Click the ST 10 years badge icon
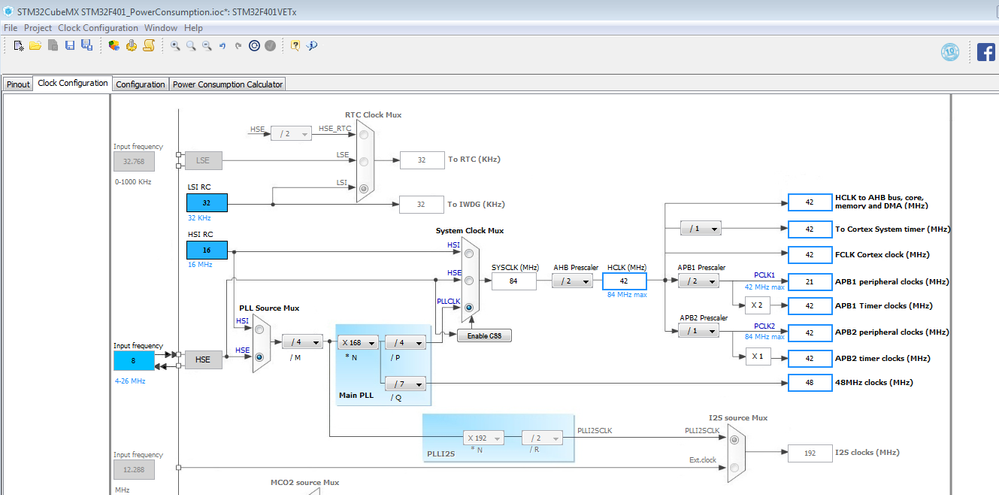999x495 pixels. pos(950,52)
